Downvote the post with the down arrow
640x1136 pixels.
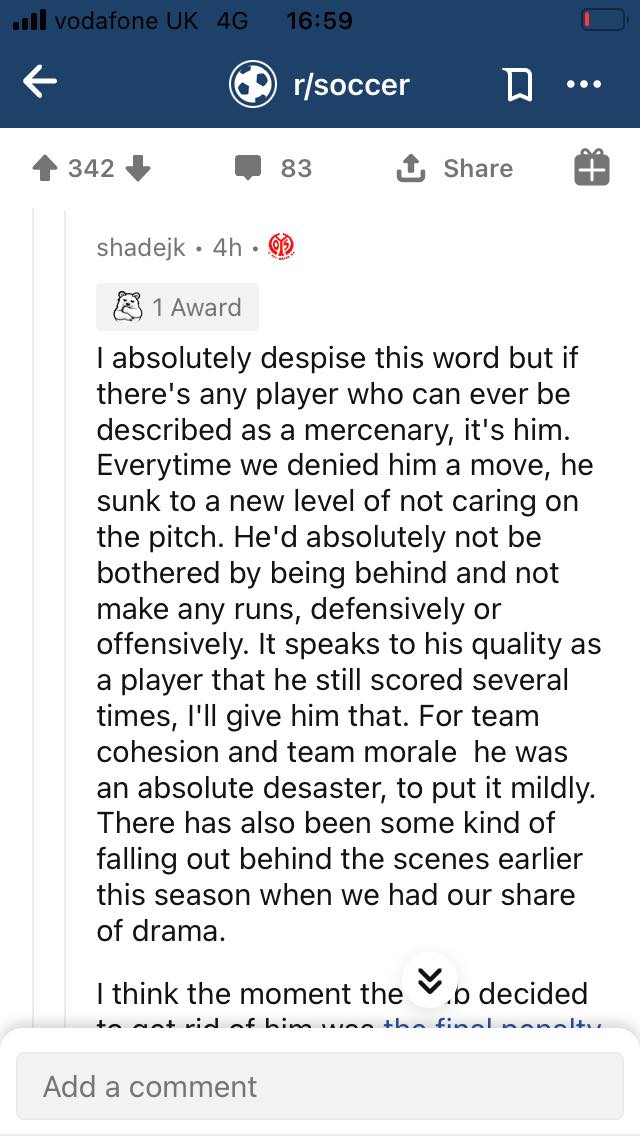click(x=138, y=169)
